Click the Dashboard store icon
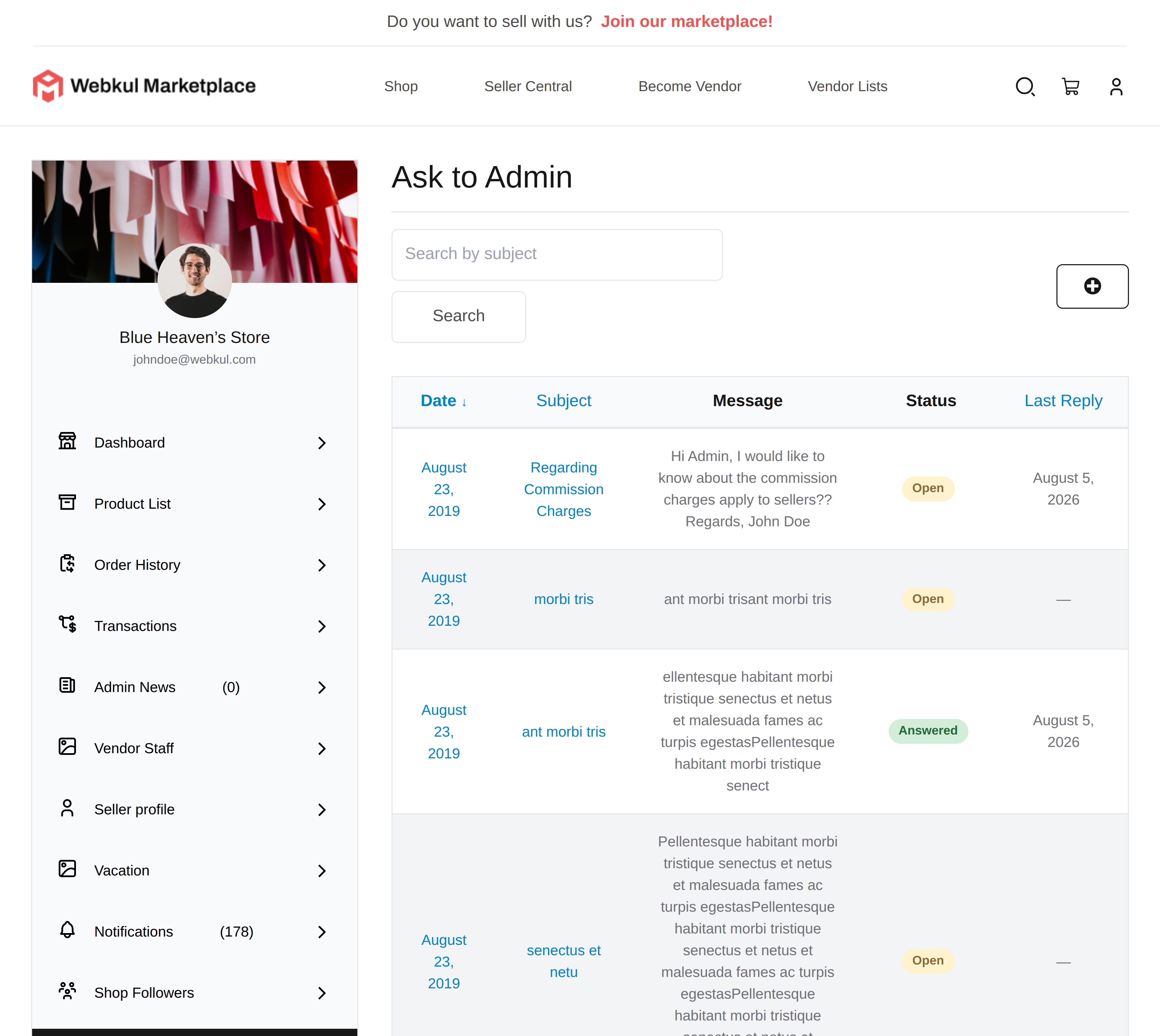1160x1036 pixels. click(67, 441)
